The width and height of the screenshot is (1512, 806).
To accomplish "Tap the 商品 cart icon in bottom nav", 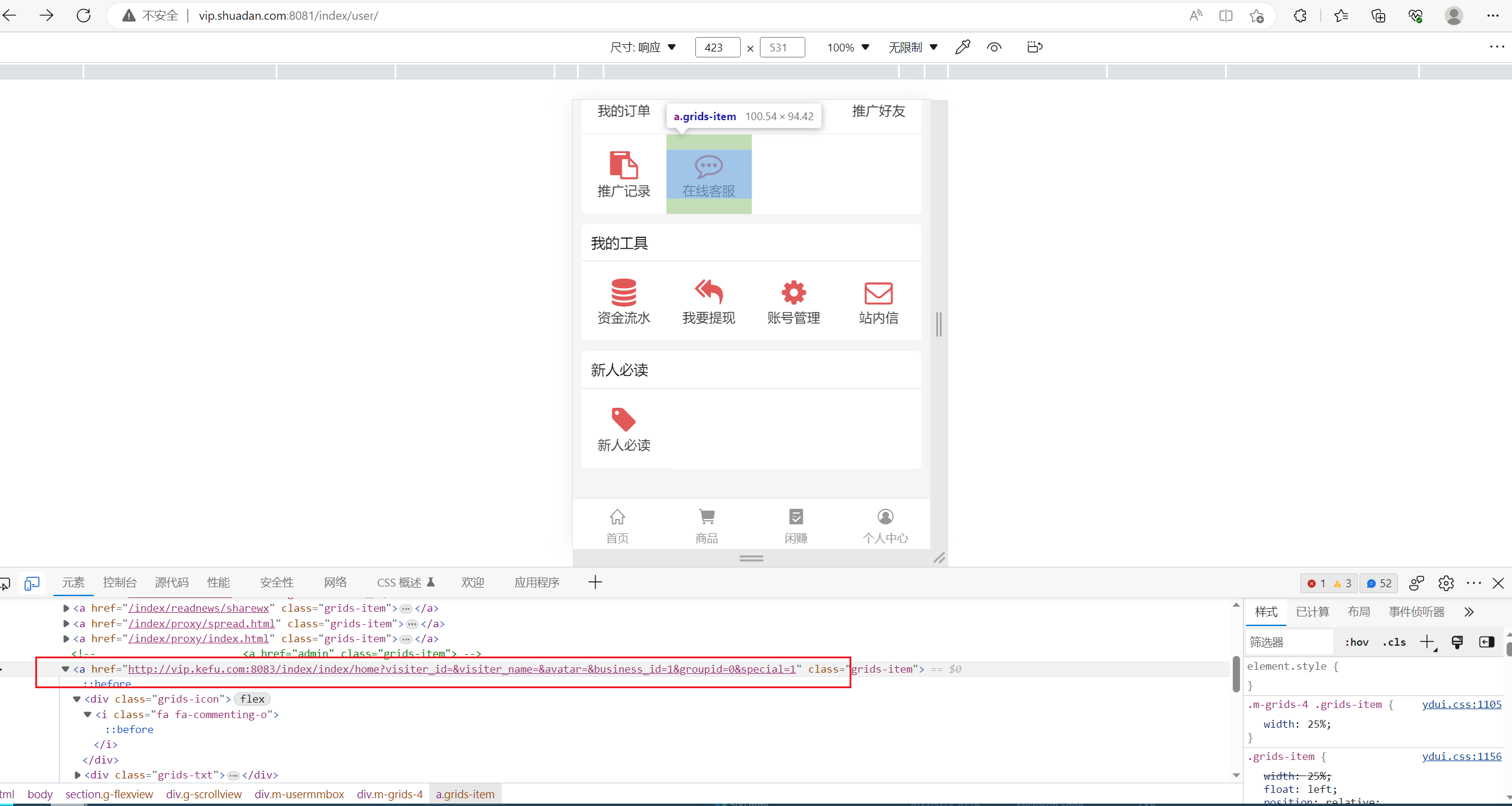I will (707, 517).
